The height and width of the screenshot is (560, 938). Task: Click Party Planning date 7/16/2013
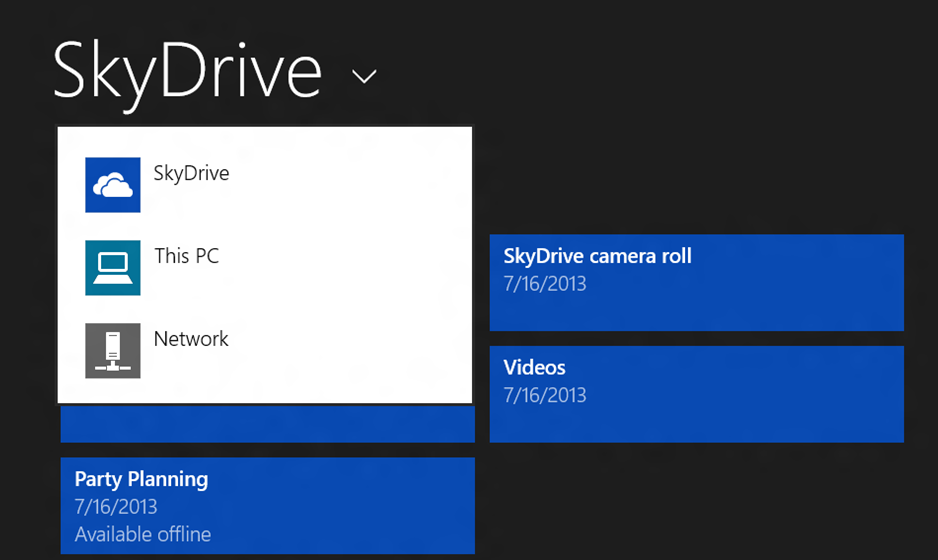(x=116, y=507)
